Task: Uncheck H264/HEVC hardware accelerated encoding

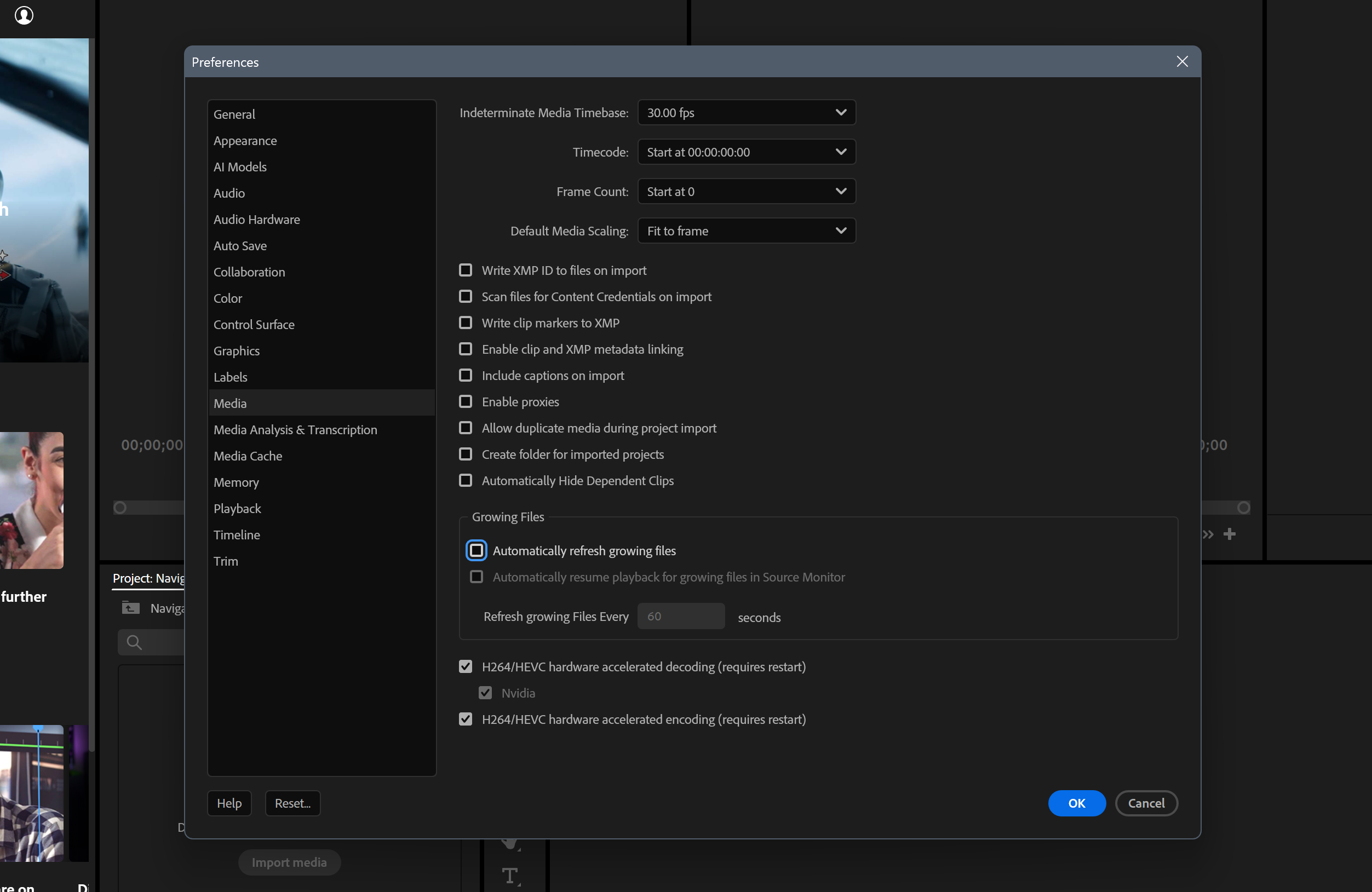Action: 465,719
